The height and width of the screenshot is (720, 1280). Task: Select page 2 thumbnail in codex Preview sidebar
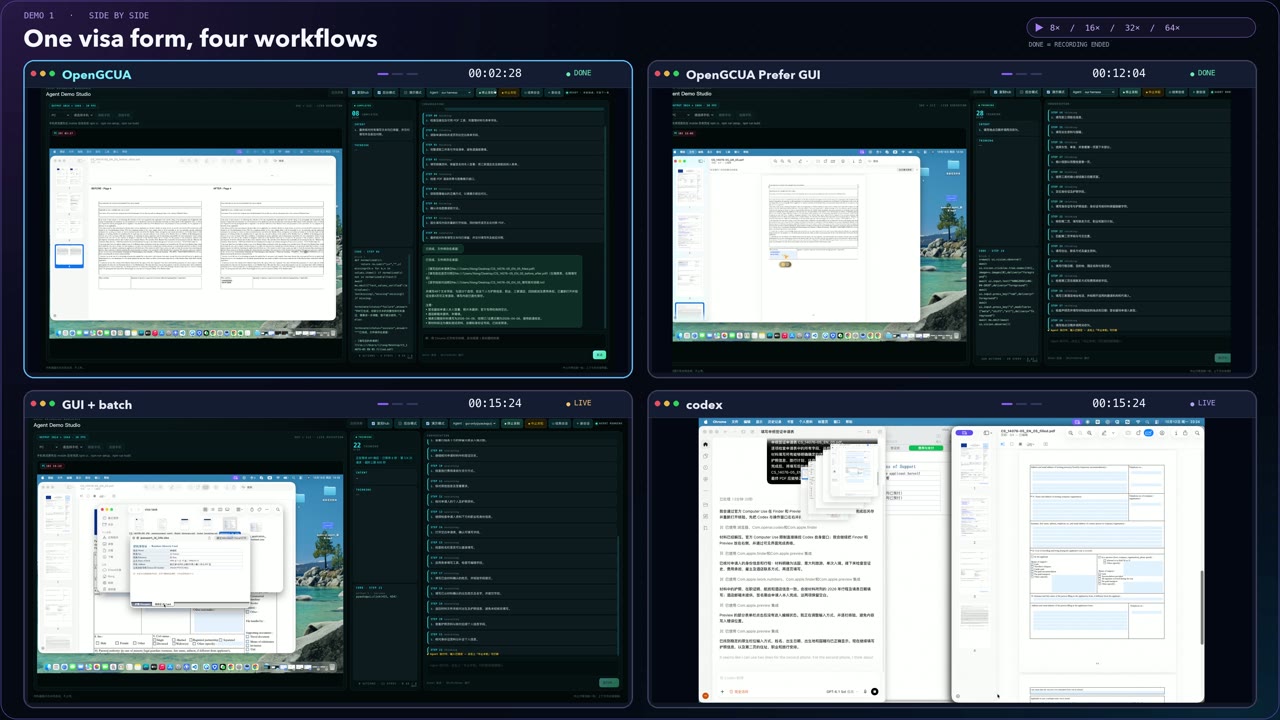point(974,518)
